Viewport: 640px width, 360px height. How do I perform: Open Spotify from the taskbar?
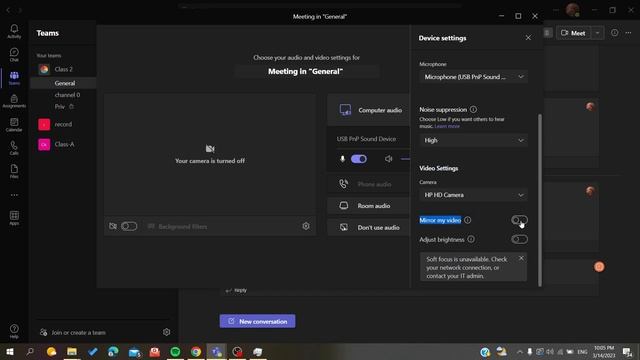click(176, 351)
